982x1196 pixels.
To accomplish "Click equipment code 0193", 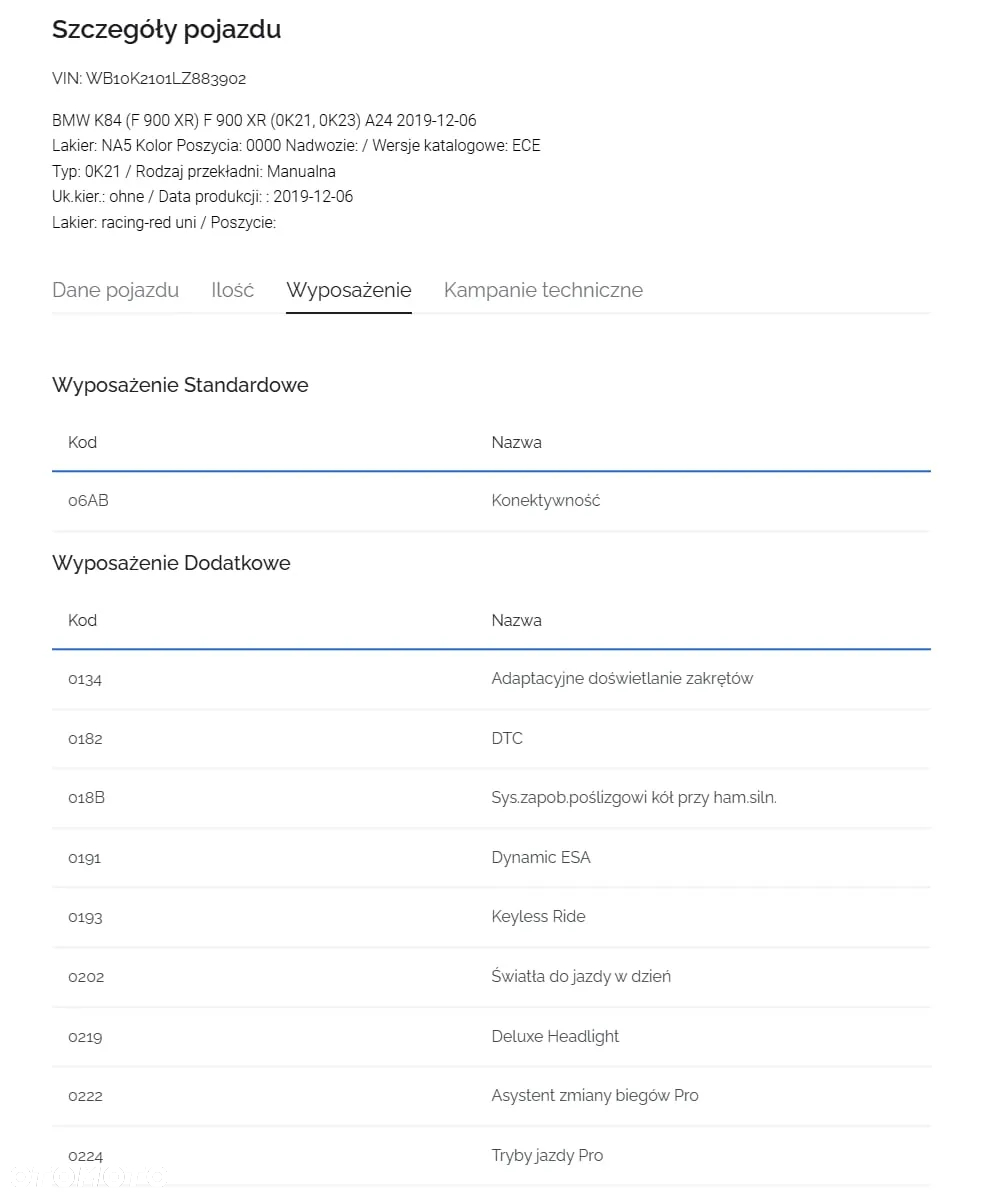I will point(85,917).
